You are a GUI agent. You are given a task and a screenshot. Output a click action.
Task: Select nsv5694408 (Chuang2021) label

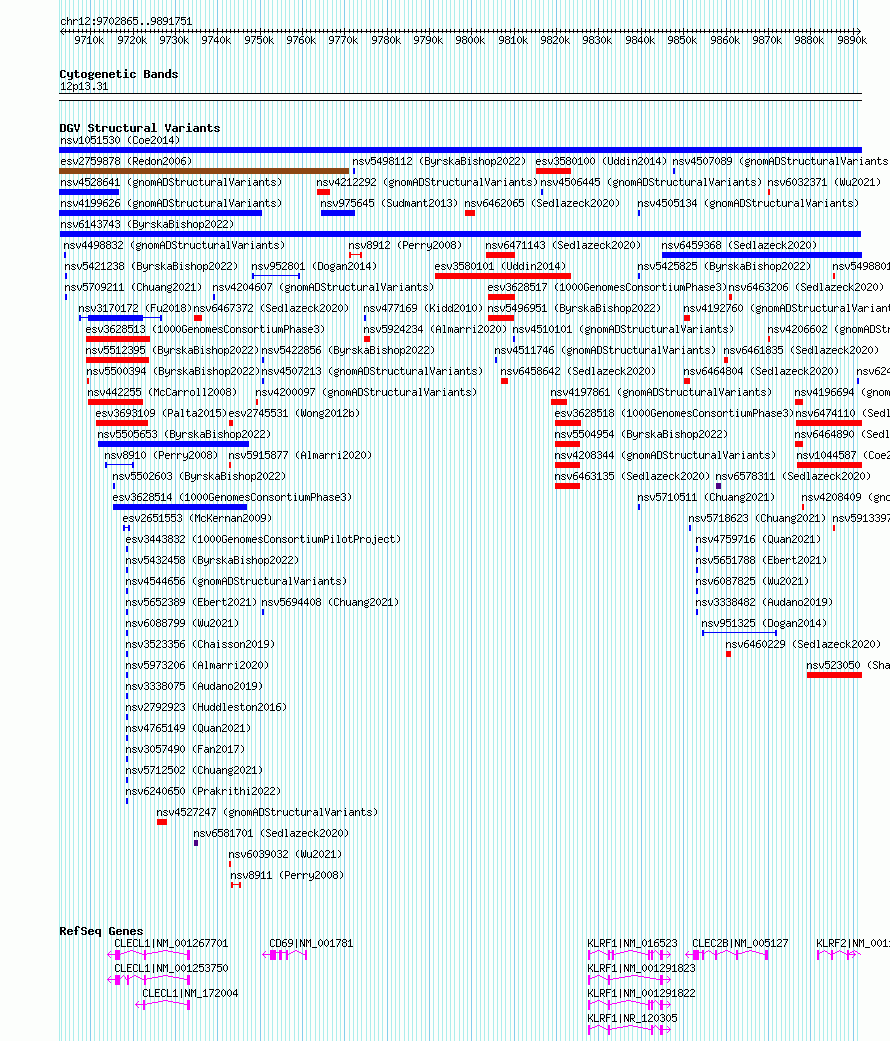tap(331, 603)
